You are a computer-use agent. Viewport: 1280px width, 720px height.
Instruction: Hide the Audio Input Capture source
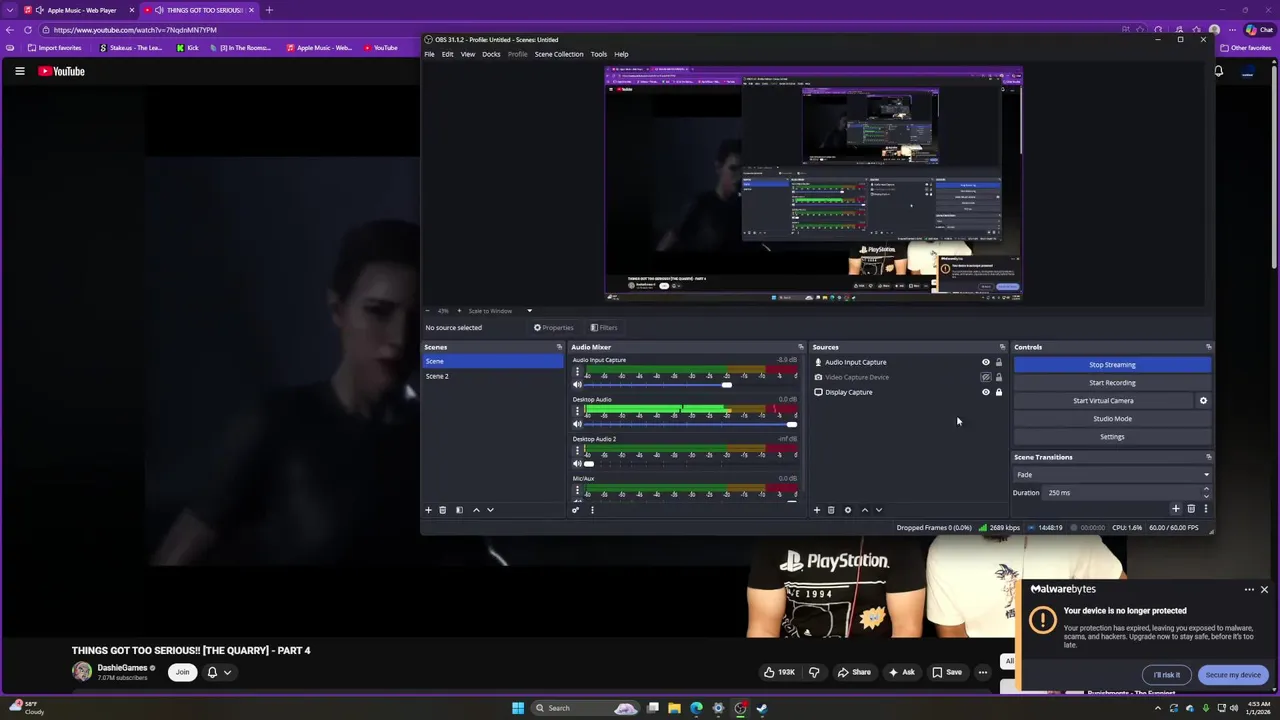[x=985, y=362]
